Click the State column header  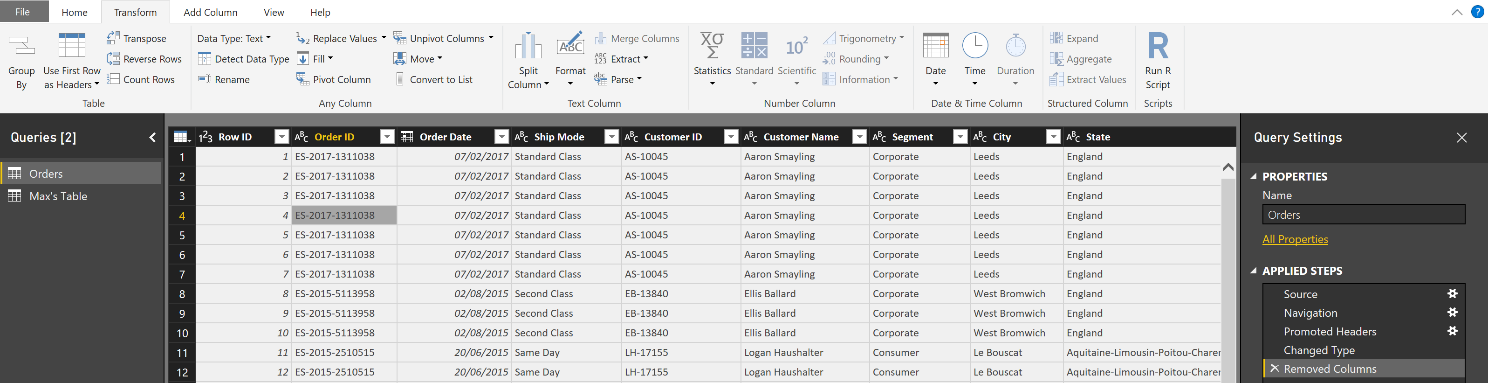[x=1097, y=137]
